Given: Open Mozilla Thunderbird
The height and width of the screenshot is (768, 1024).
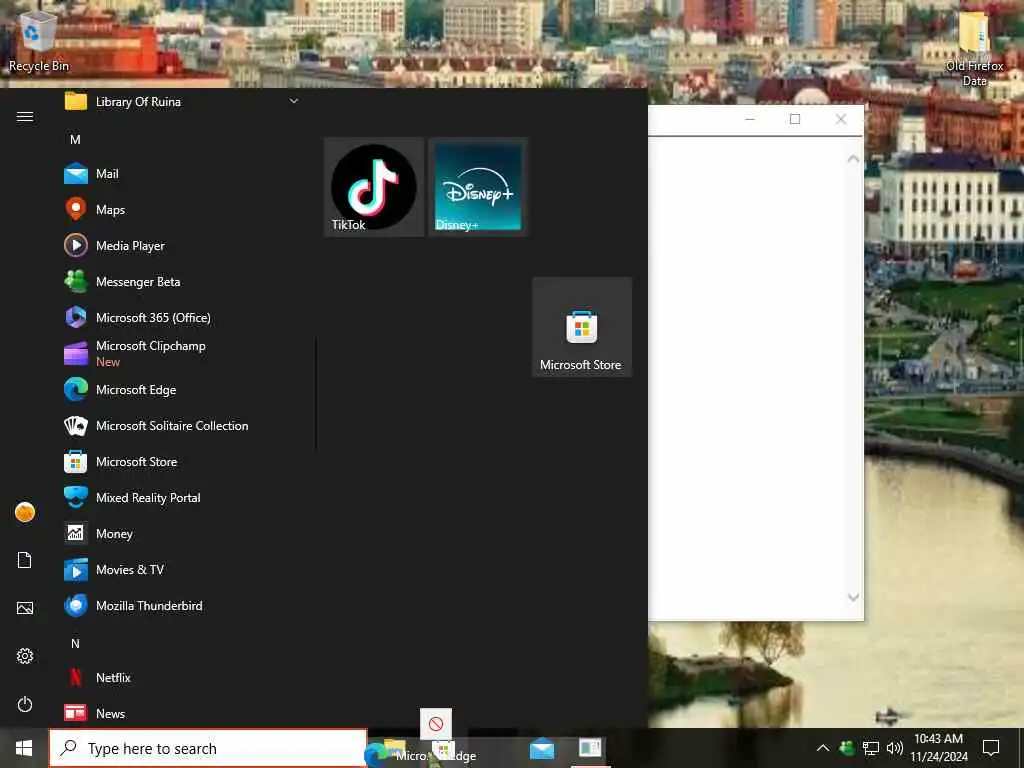Looking at the screenshot, I should coord(182,605).
